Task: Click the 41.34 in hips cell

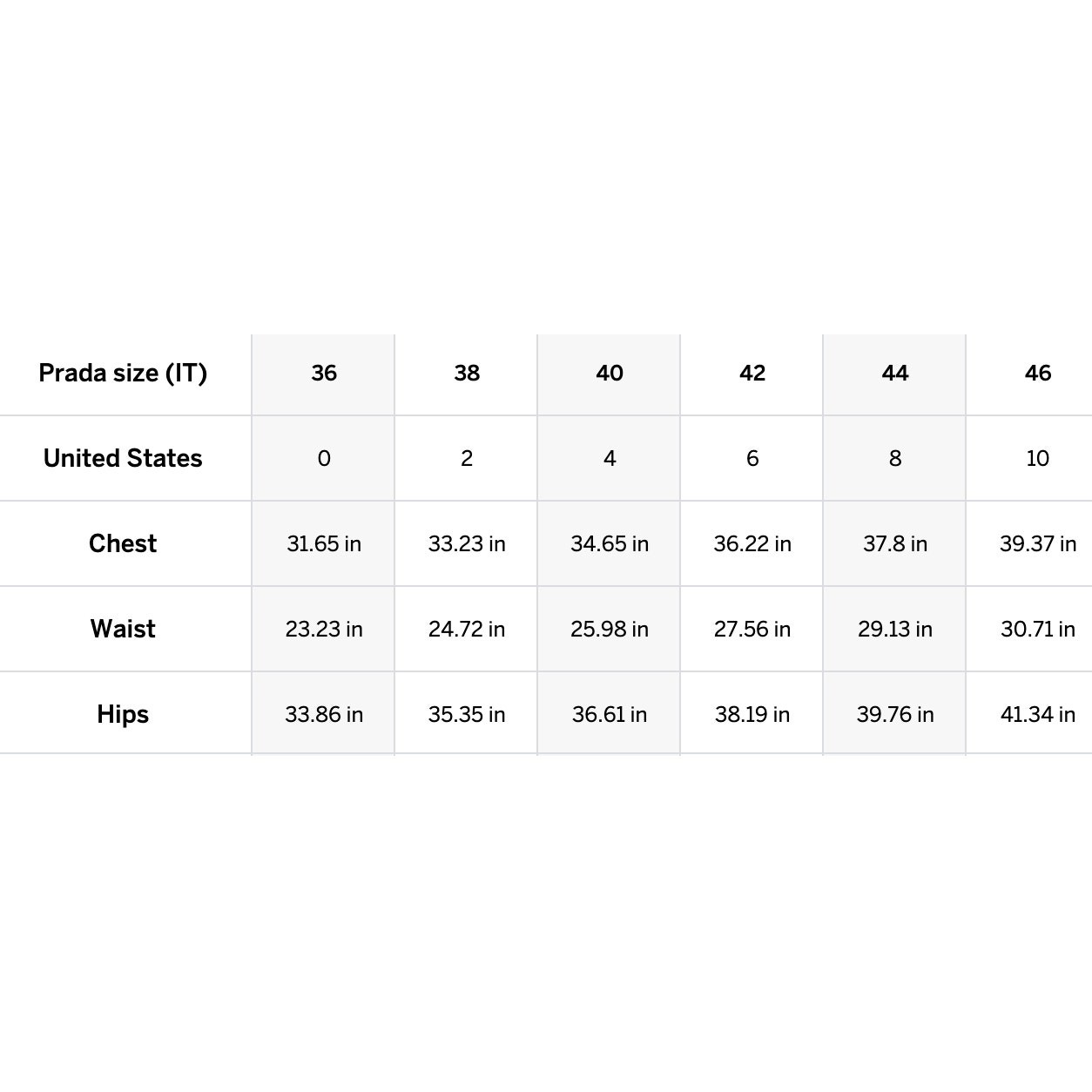Action: pos(1038,714)
